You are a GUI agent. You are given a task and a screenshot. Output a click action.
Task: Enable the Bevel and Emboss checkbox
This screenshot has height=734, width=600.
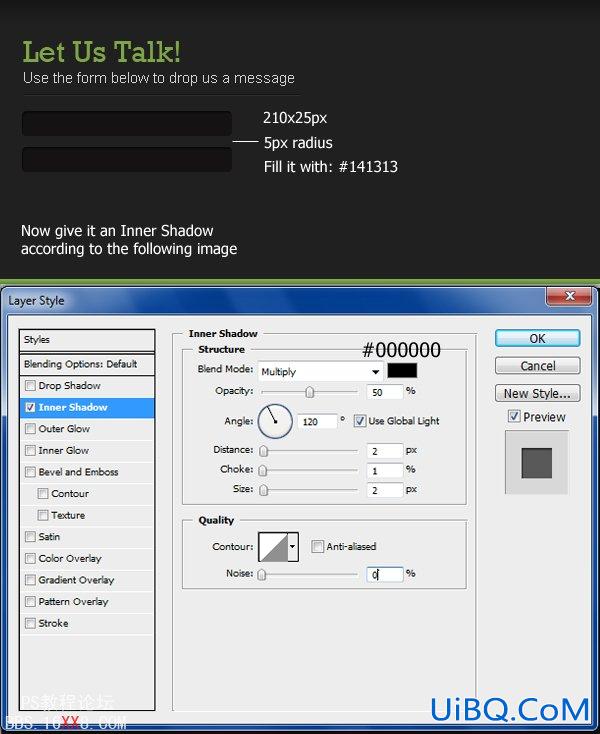pyautogui.click(x=30, y=472)
